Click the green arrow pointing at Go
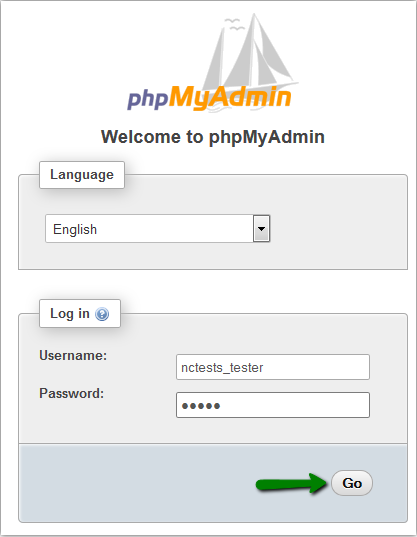Image resolution: width=417 pixels, height=537 pixels. [x=292, y=483]
